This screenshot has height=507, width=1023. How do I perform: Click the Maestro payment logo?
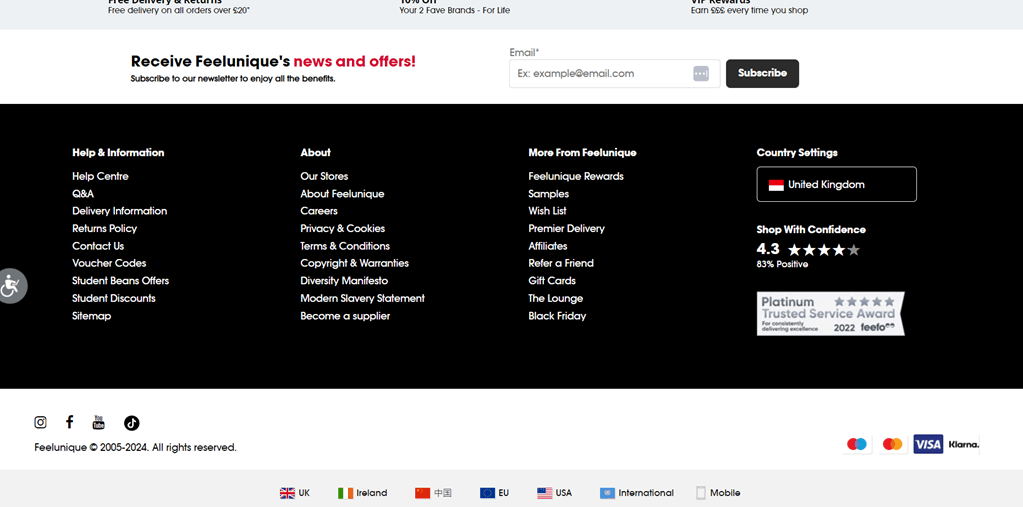857,444
